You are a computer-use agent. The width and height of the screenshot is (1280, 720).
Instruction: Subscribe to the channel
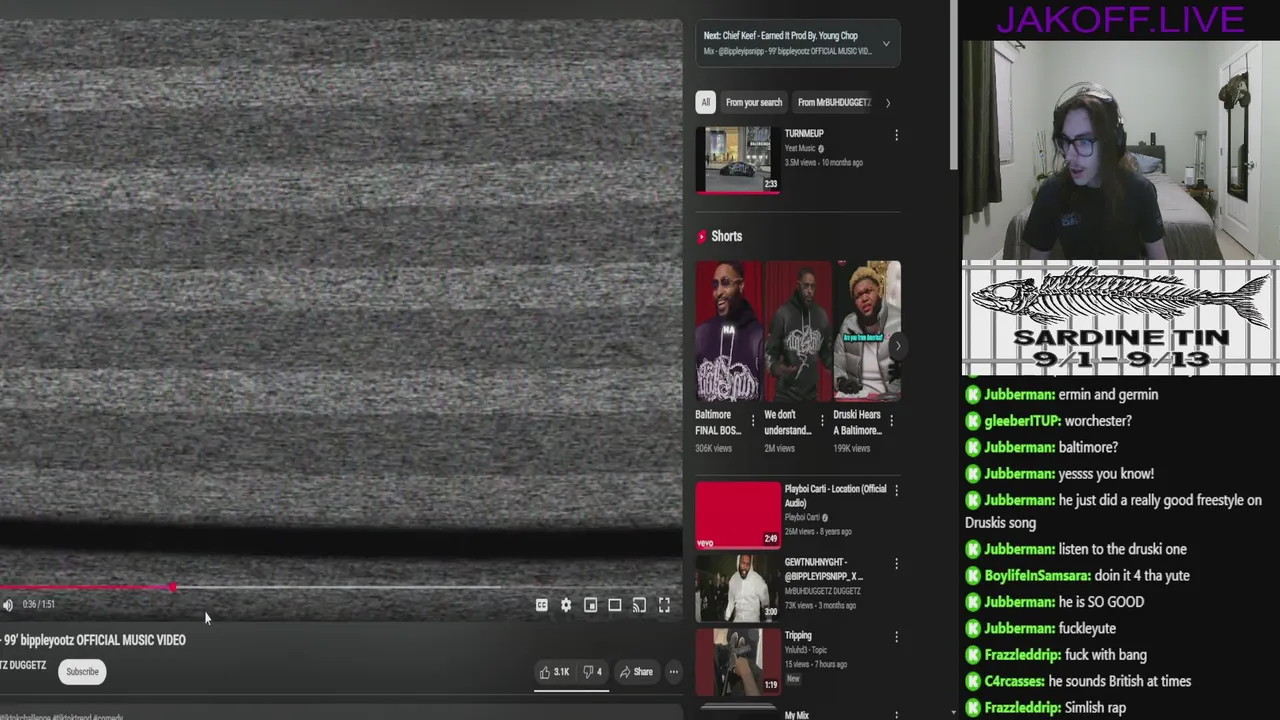pyautogui.click(x=83, y=672)
